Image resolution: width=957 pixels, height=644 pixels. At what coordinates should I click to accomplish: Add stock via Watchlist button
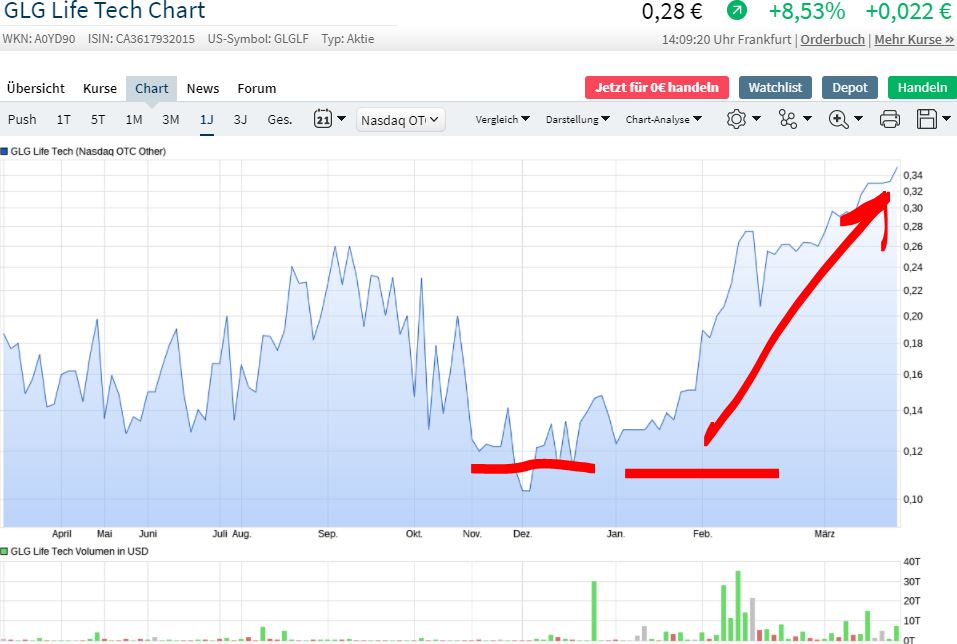(775, 87)
